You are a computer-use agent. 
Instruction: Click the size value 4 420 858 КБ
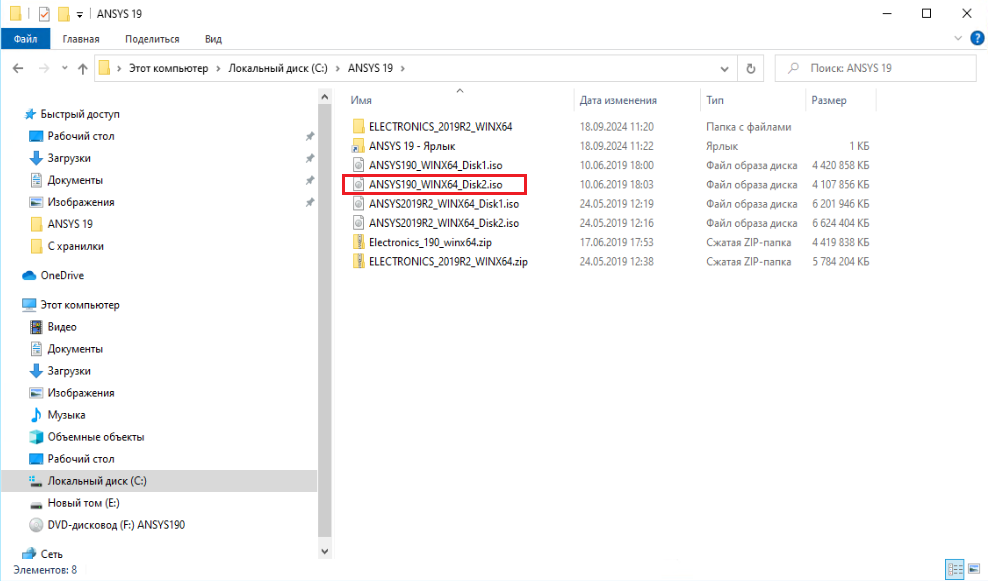[841, 166]
